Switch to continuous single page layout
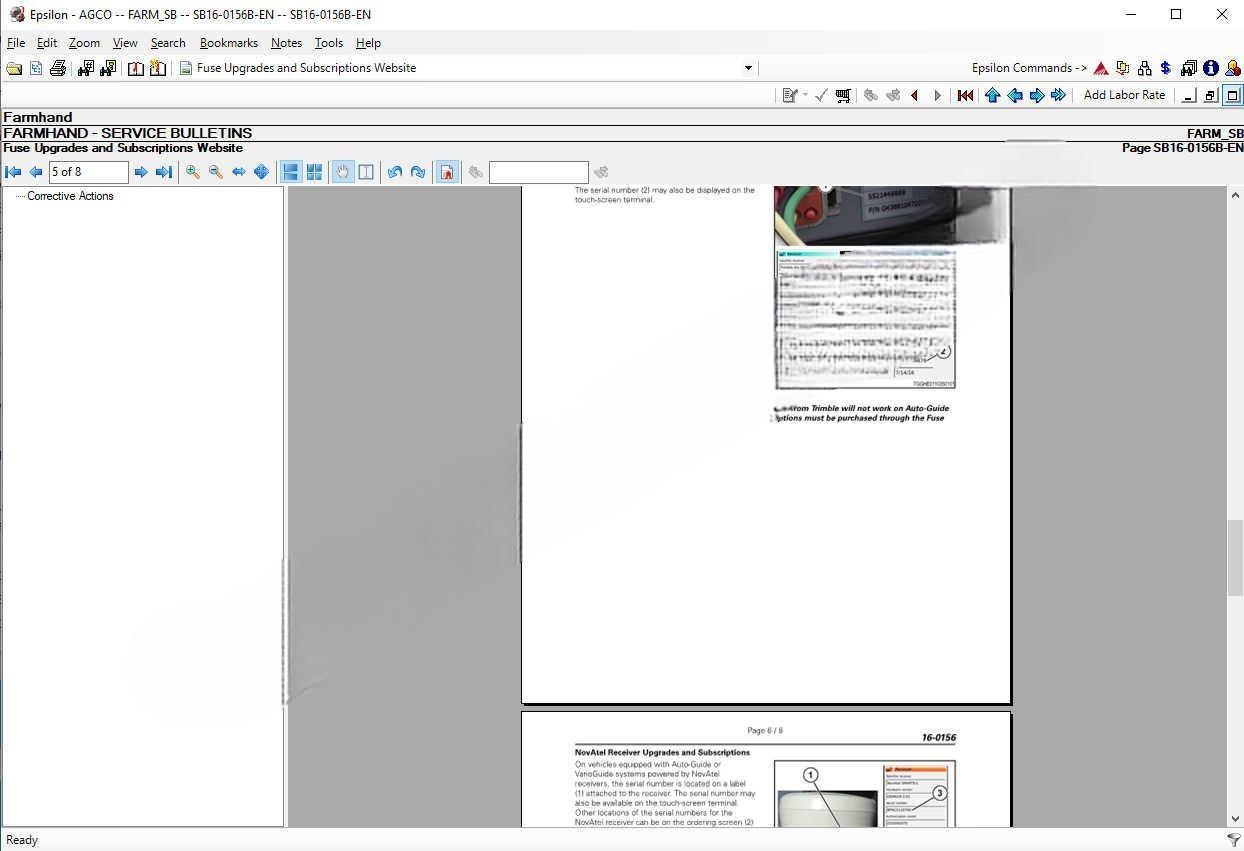 pyautogui.click(x=291, y=172)
